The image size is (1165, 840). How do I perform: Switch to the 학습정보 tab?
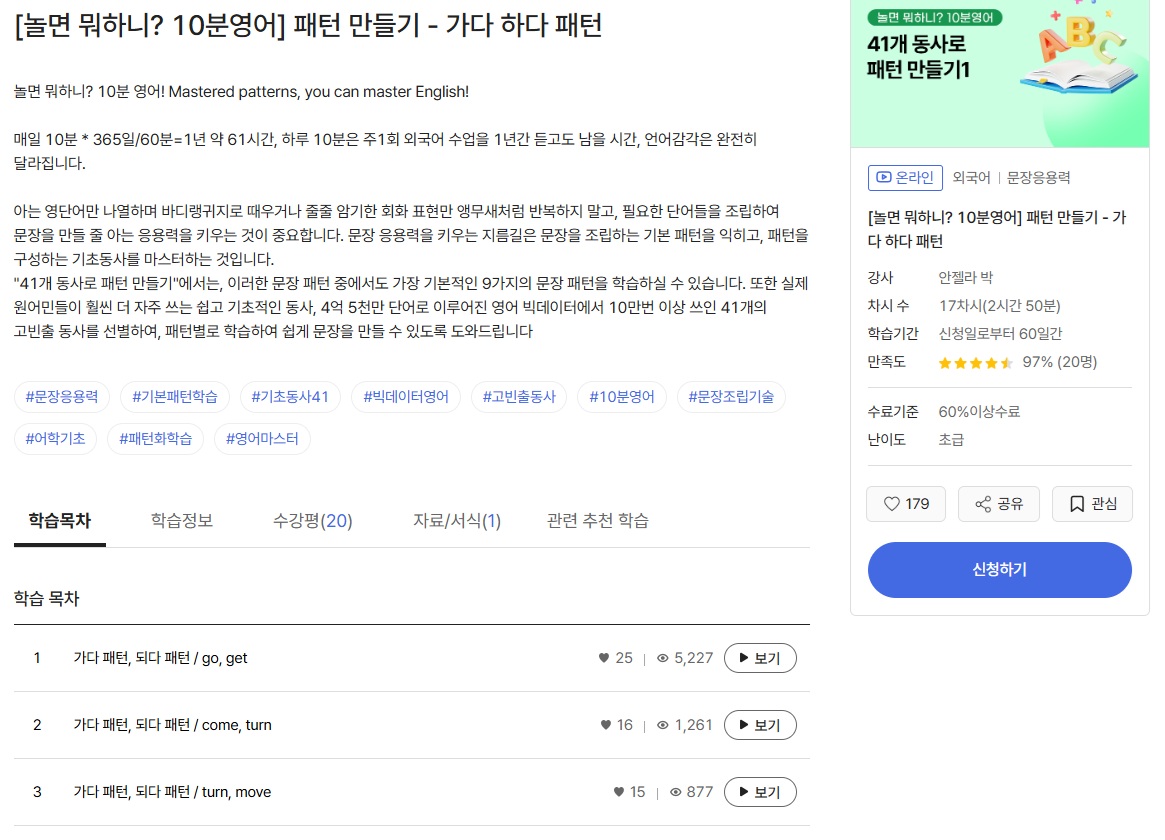point(182,520)
